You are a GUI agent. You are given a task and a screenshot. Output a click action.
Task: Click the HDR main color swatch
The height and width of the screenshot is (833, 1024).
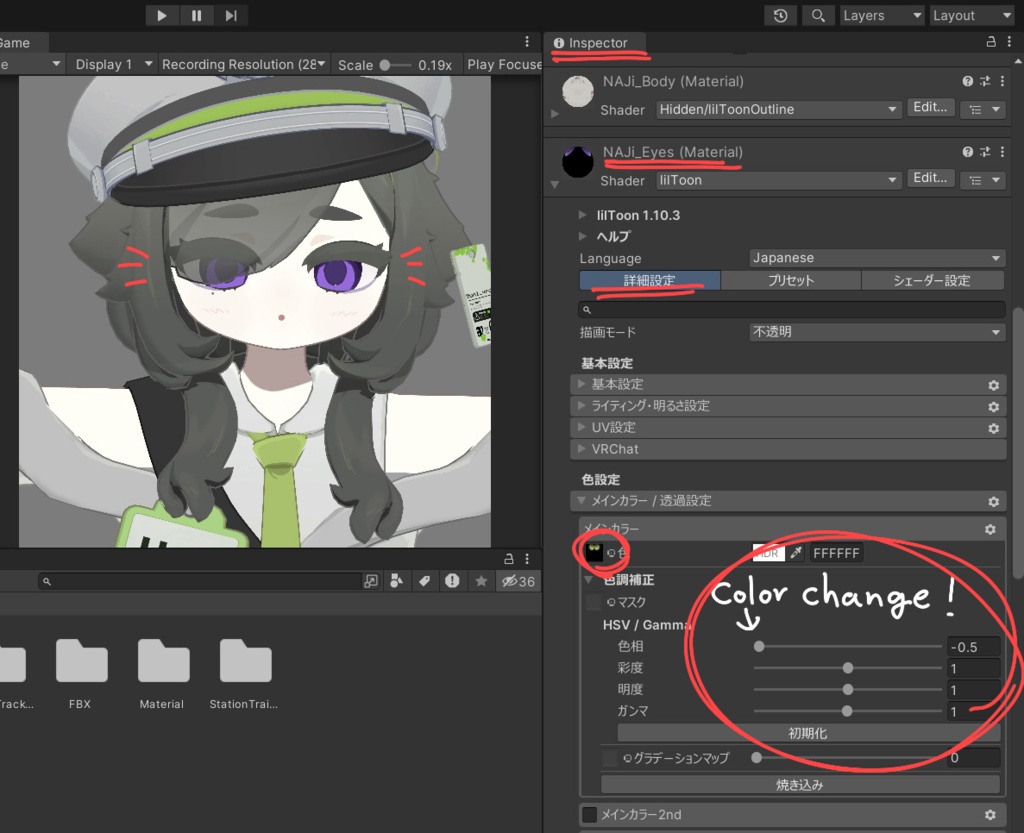tap(769, 553)
